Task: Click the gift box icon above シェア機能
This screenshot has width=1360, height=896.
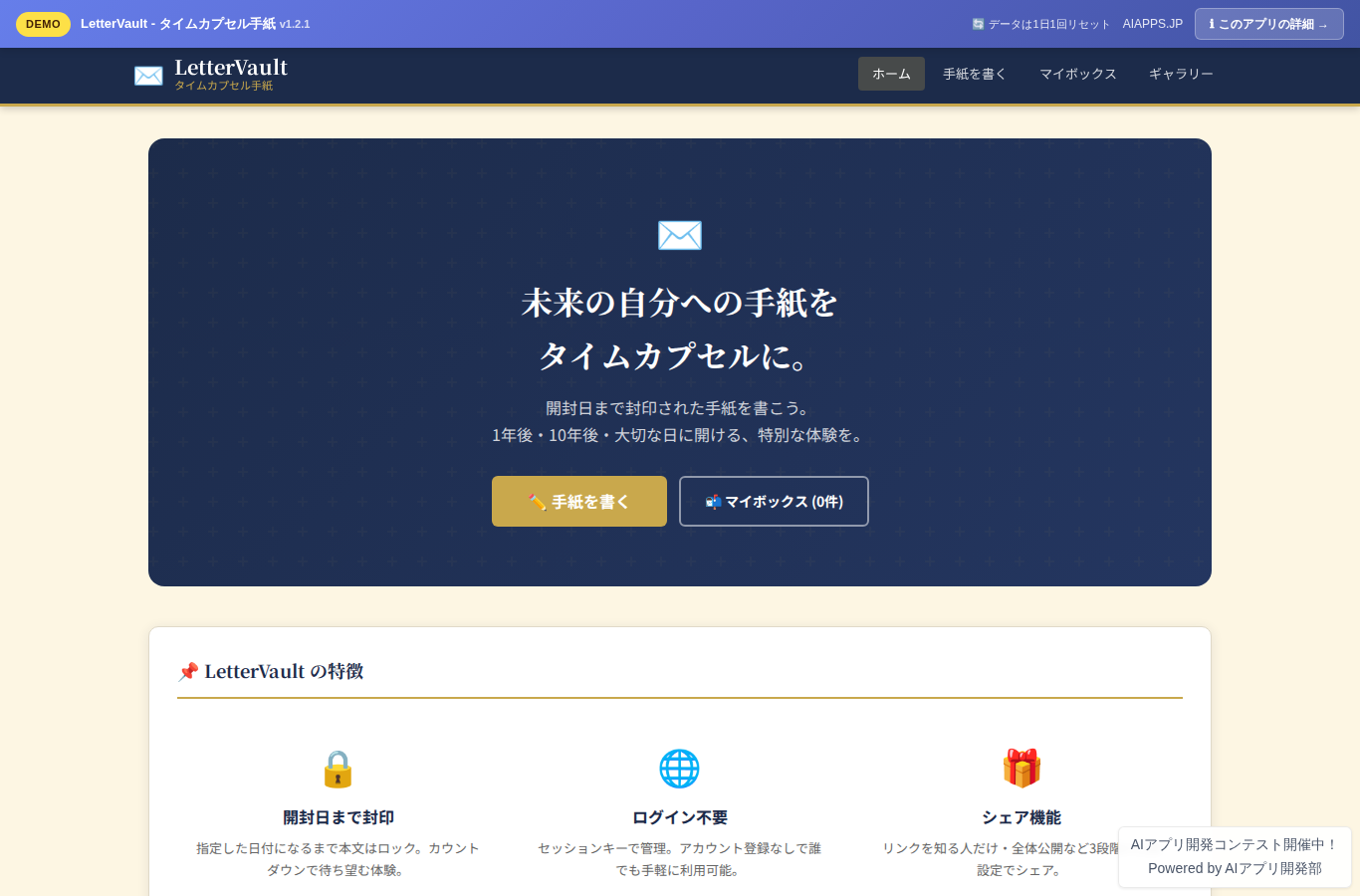Action: (1021, 769)
